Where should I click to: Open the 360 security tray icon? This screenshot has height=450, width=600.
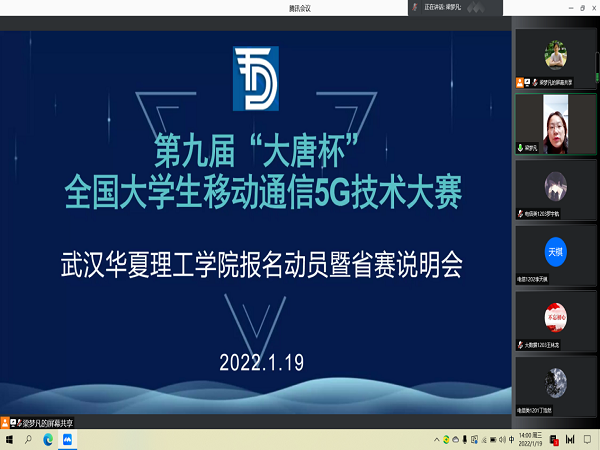[446, 440]
